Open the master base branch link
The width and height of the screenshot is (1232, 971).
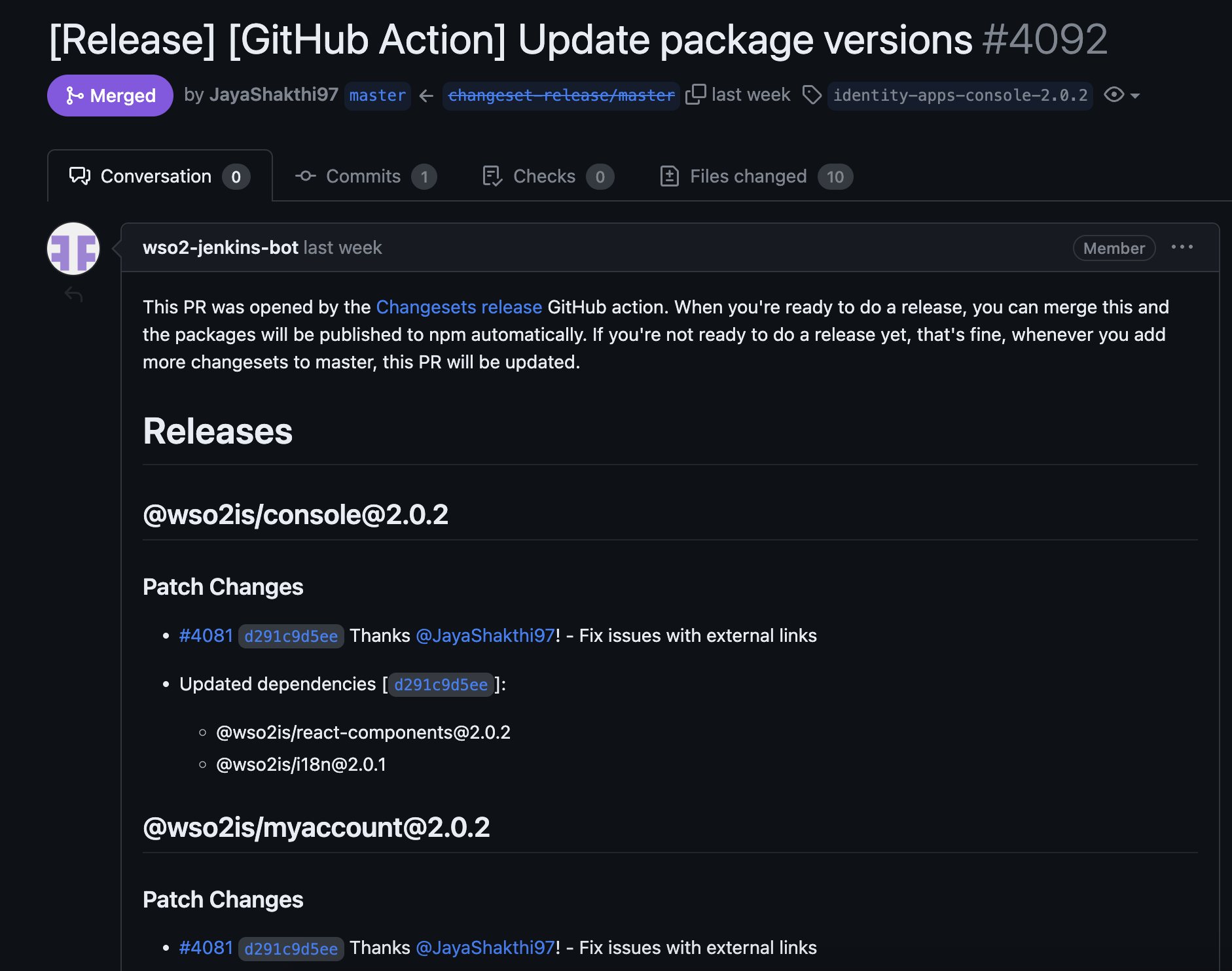pyautogui.click(x=378, y=96)
